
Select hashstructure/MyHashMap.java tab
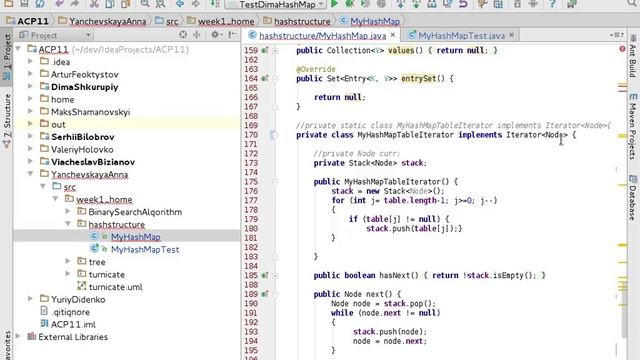coord(322,36)
